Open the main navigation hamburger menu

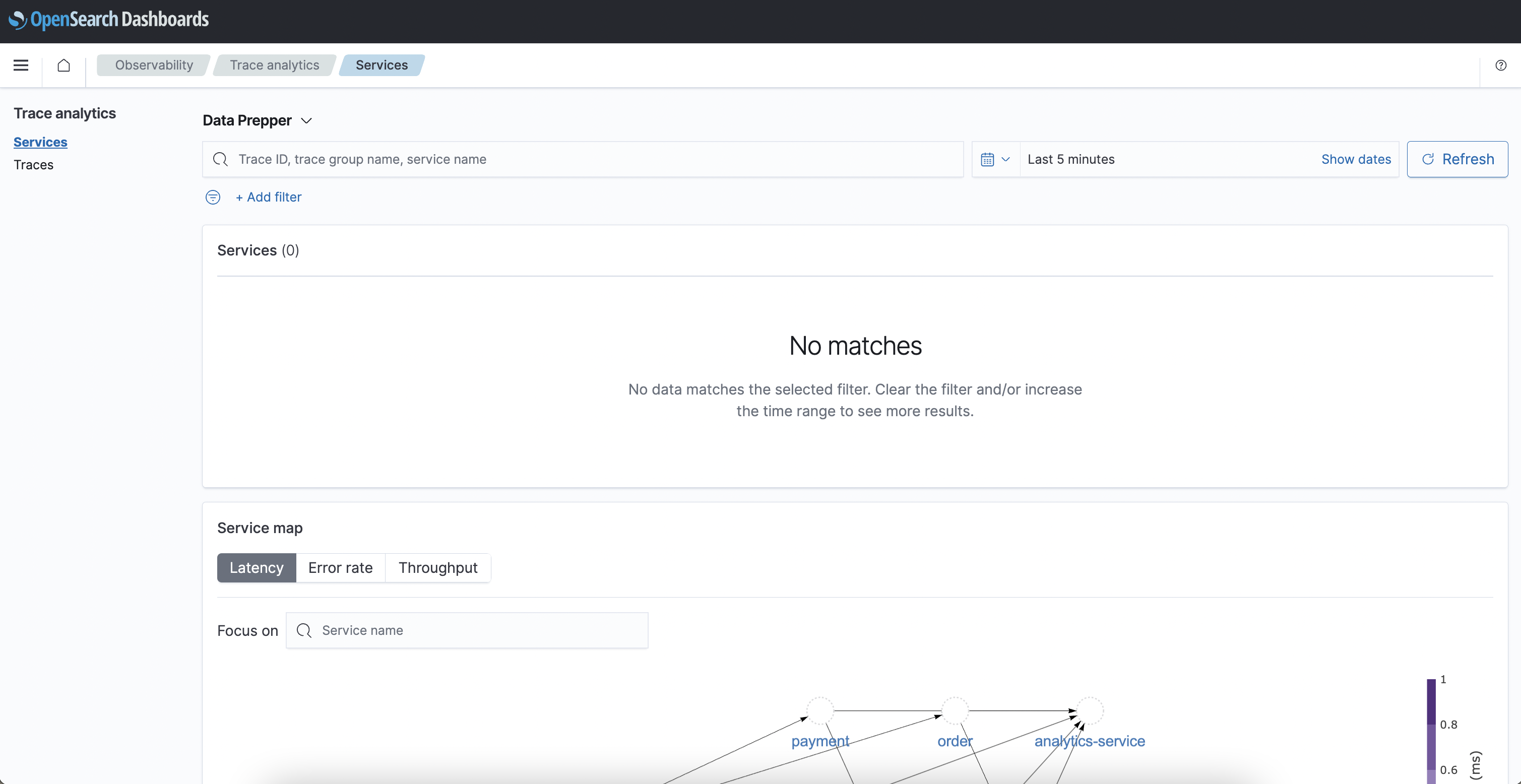point(21,65)
